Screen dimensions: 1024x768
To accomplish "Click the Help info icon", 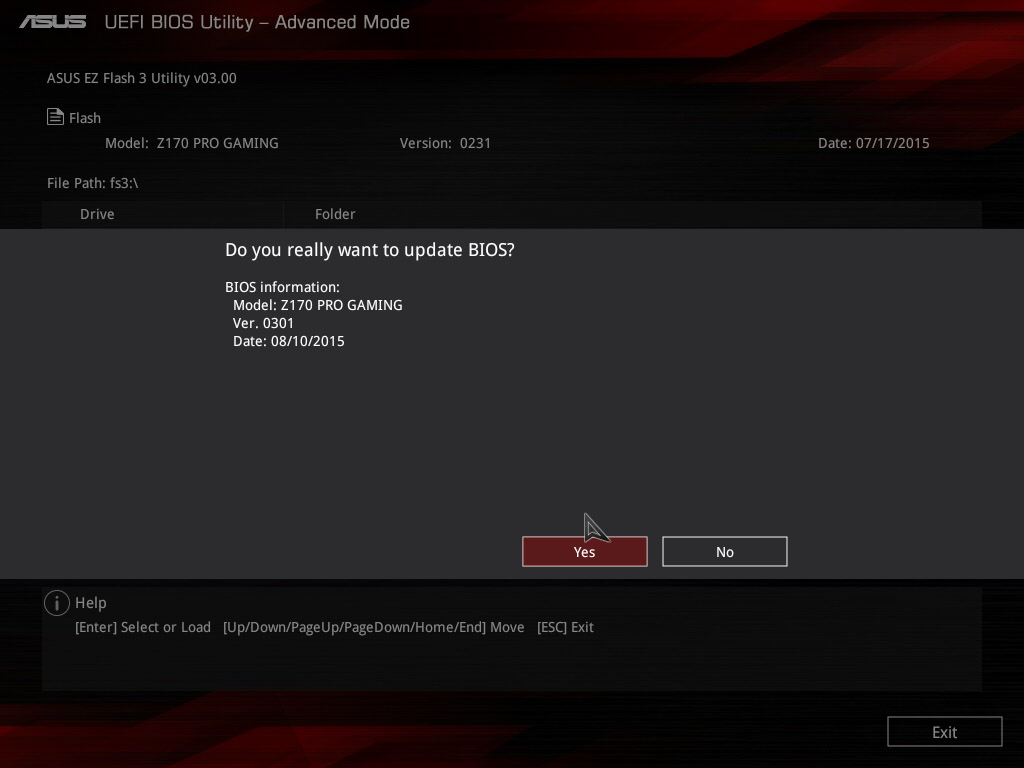I will click(x=57, y=603).
